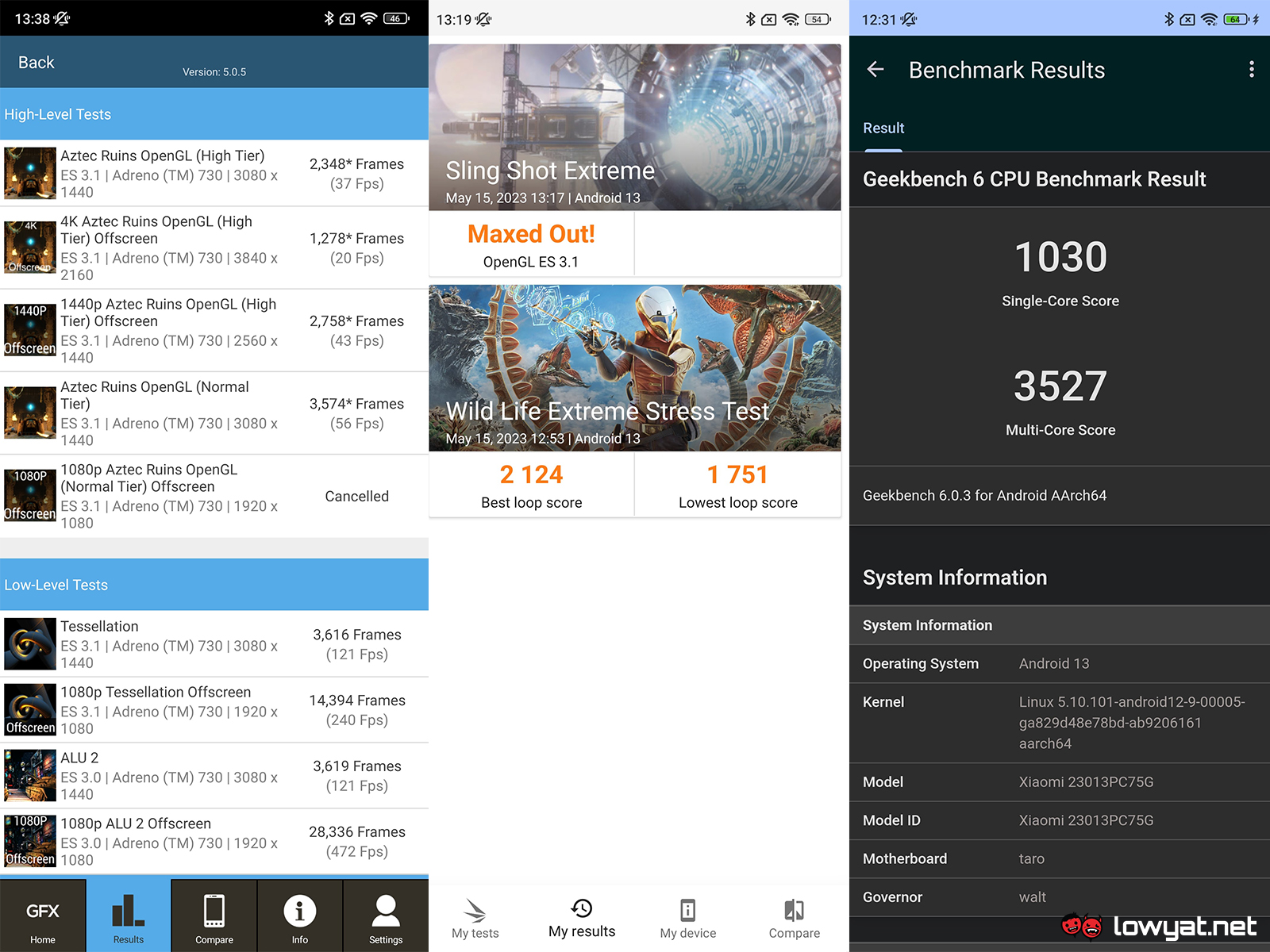The image size is (1270, 952).
Task: Open 1080p Aztec Ruins Offscreen thumbnail
Action: 30,496
